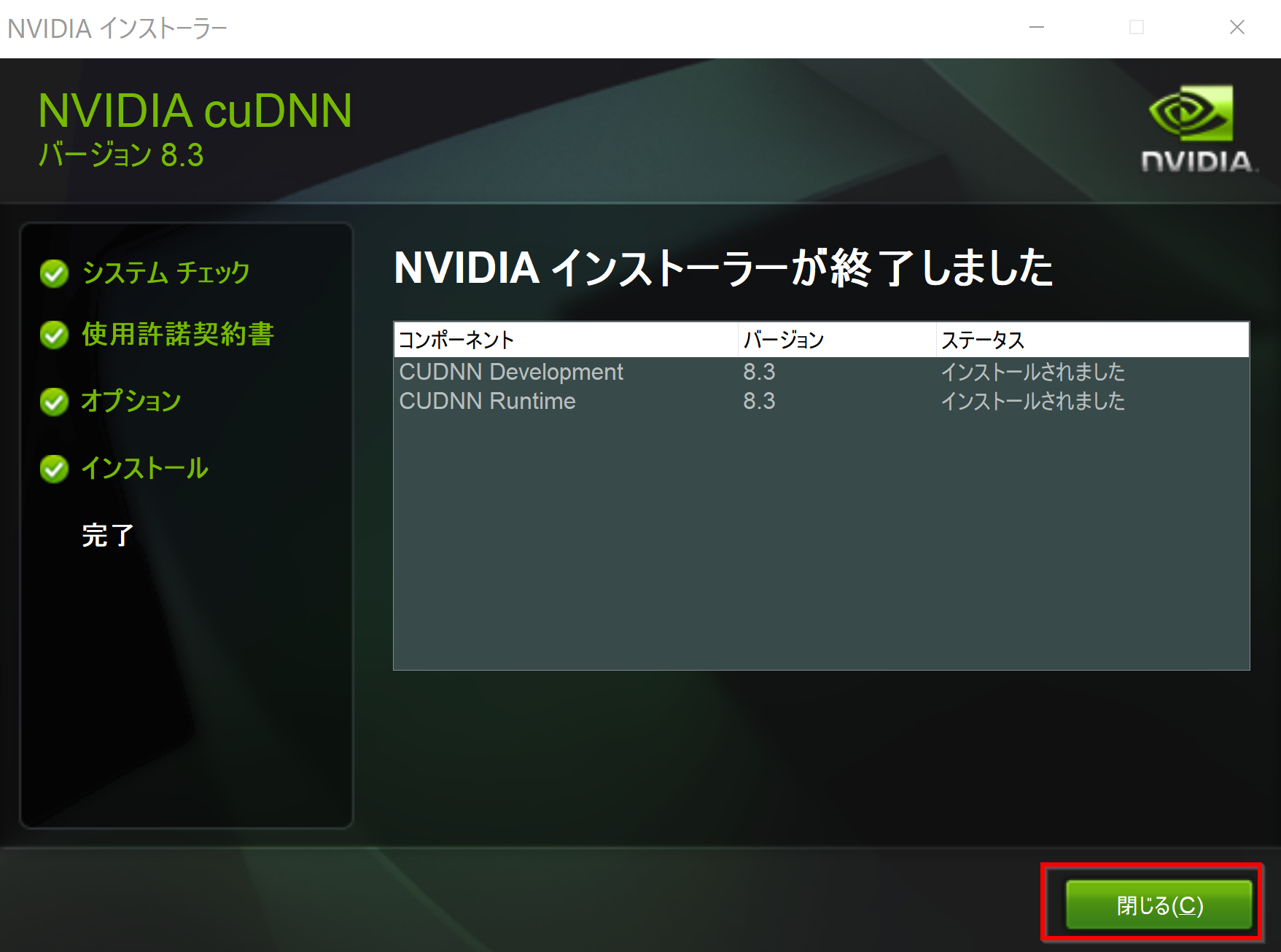Click CUDNN Runtime's インストールされました status
The height and width of the screenshot is (952, 1281).
(x=1033, y=401)
